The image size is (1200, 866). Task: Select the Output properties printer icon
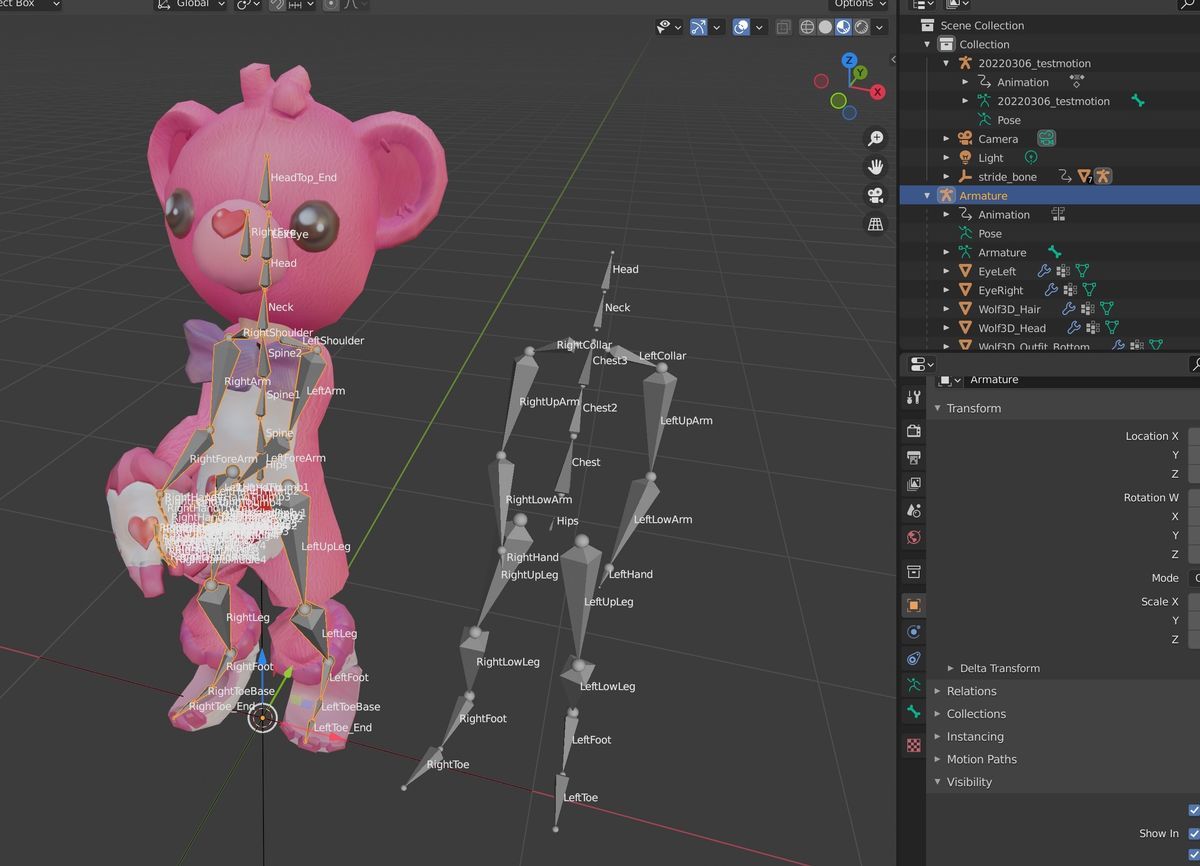pos(913,457)
